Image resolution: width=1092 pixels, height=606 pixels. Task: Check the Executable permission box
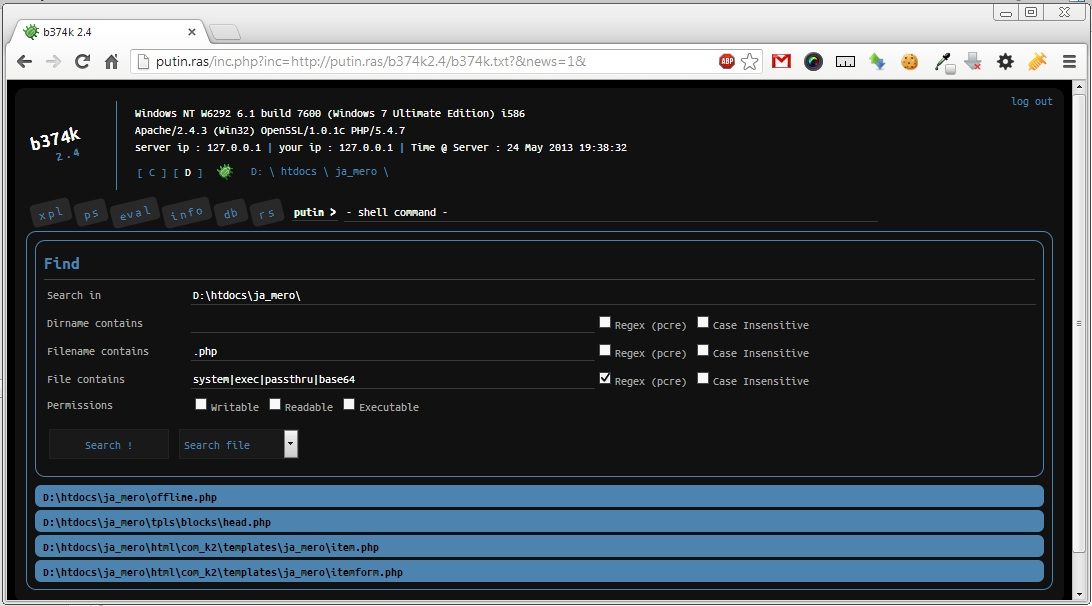click(x=349, y=404)
